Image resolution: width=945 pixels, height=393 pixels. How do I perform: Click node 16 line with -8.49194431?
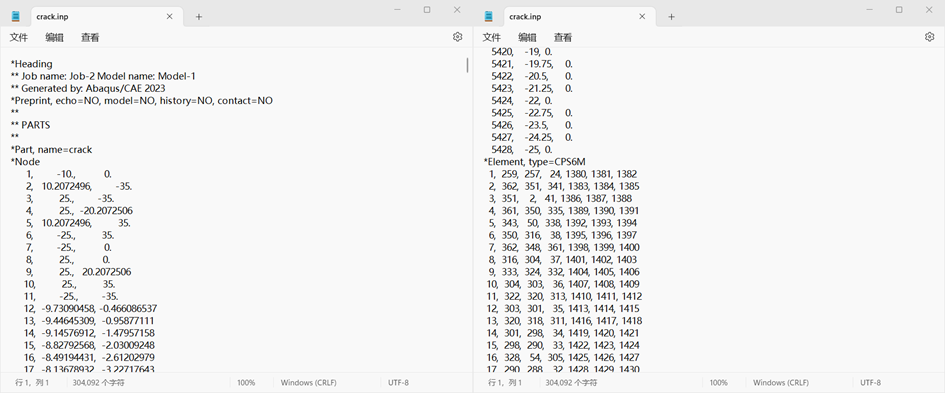pyautogui.click(x=90, y=357)
